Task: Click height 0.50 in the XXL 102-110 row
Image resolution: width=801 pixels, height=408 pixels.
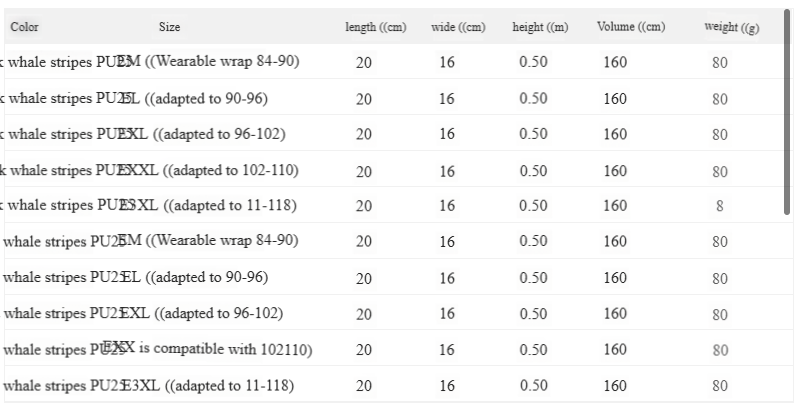Action: 533,170
